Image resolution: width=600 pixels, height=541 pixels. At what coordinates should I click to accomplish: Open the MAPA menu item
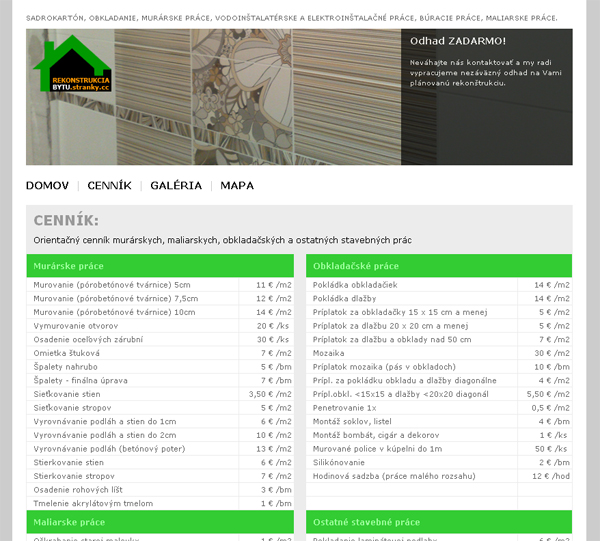pyautogui.click(x=237, y=186)
